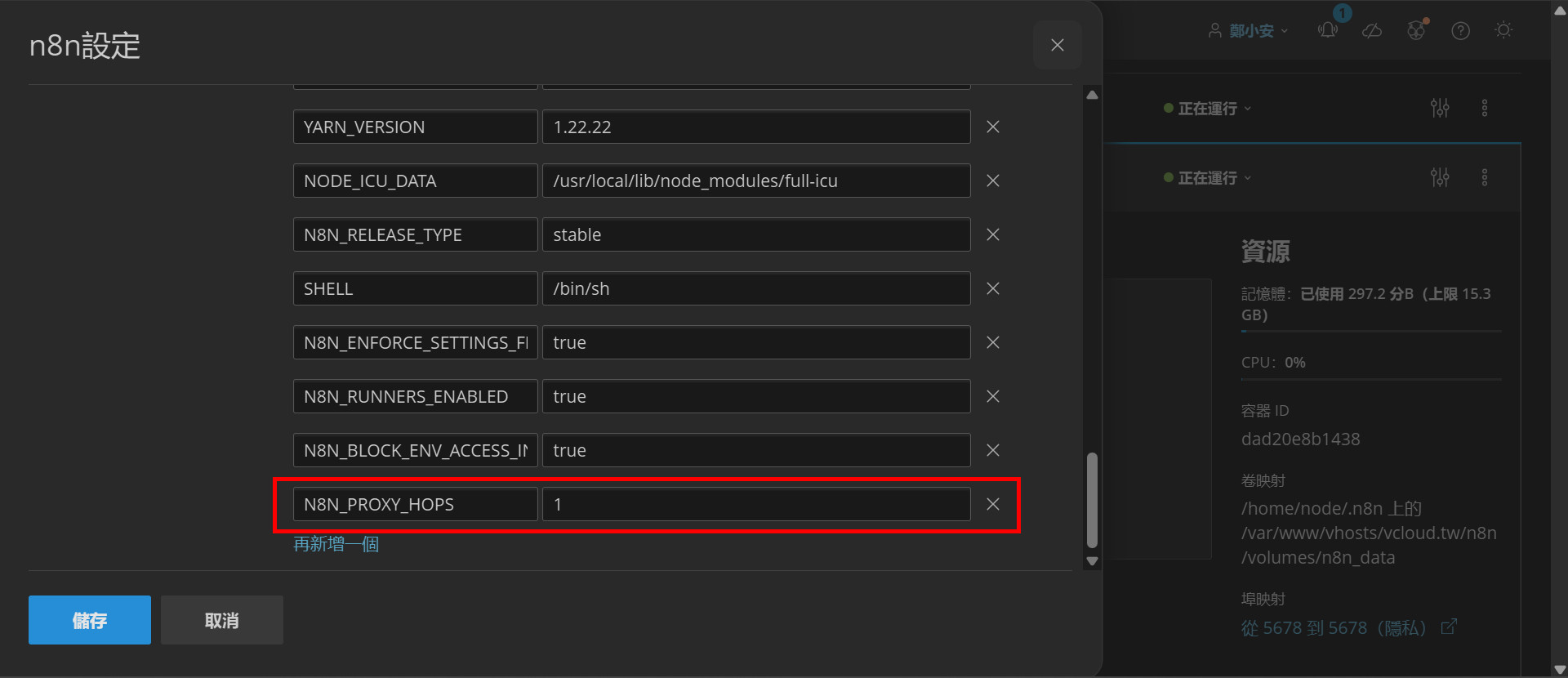The width and height of the screenshot is (1568, 678).
Task: Click the page scrollbar down arrow
Action: click(1561, 670)
